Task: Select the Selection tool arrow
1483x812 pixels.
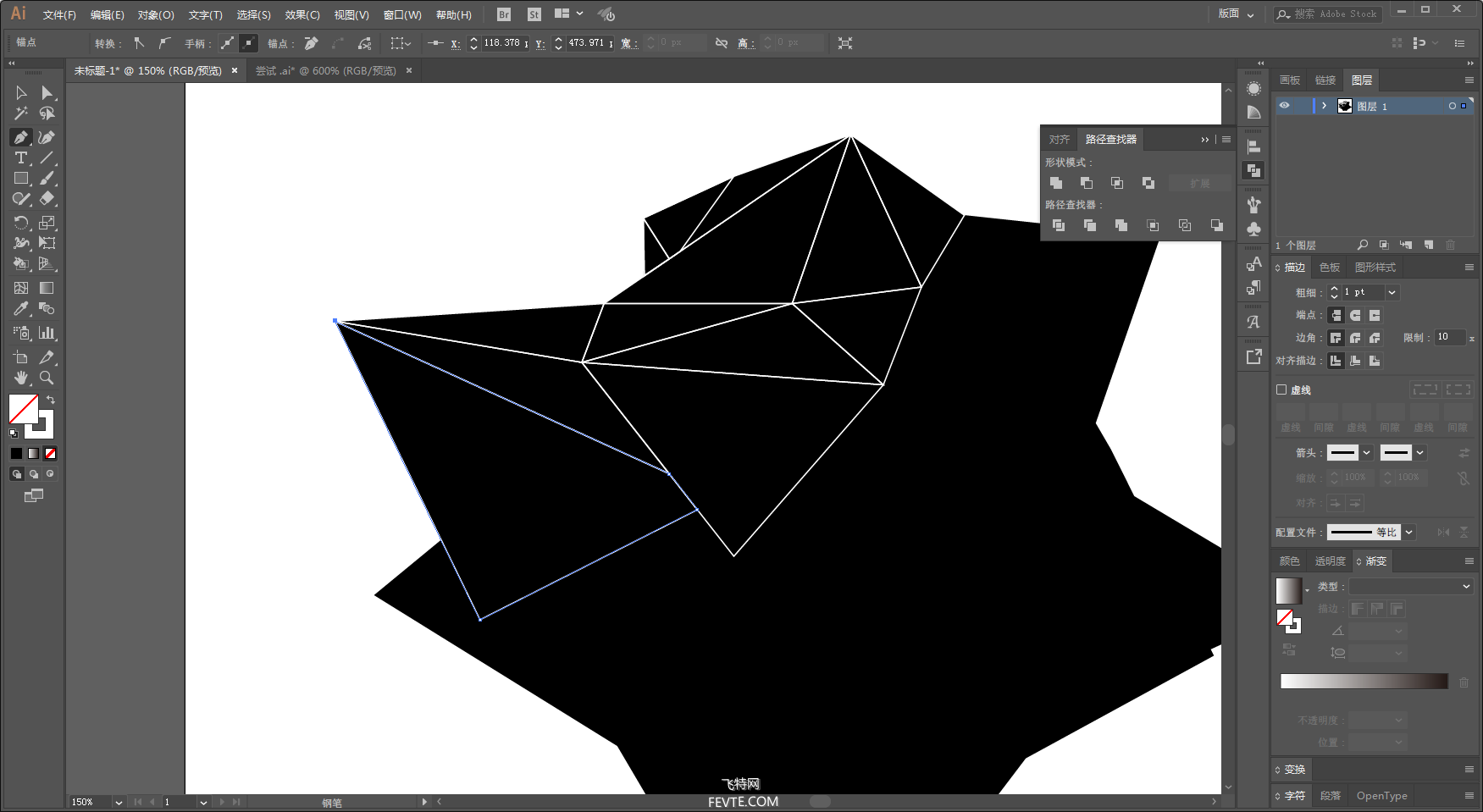Action: point(21,92)
